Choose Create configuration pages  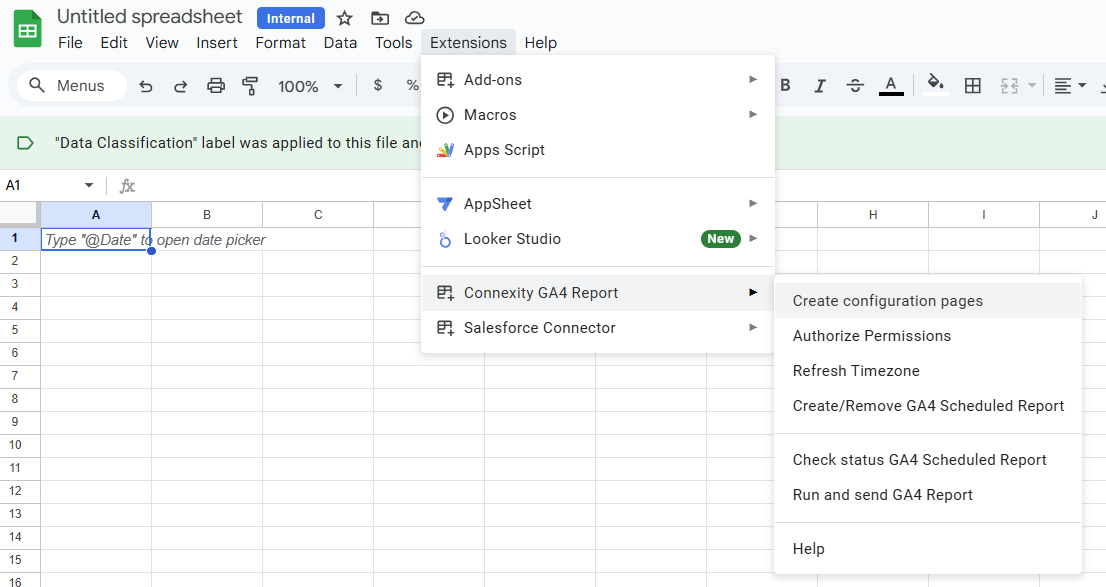tap(928, 301)
